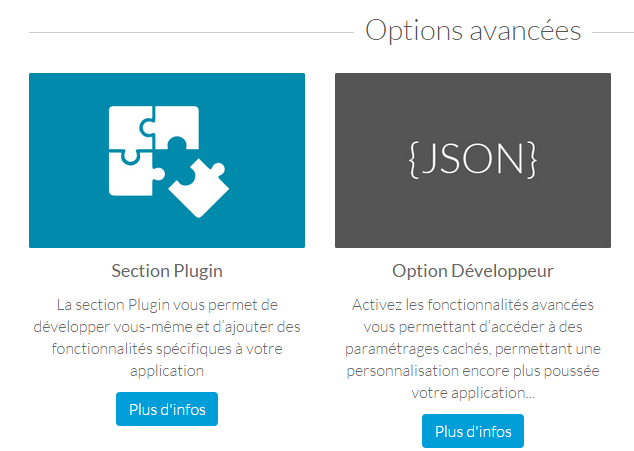Click the {JSON} logo in the grey card

pos(473,159)
